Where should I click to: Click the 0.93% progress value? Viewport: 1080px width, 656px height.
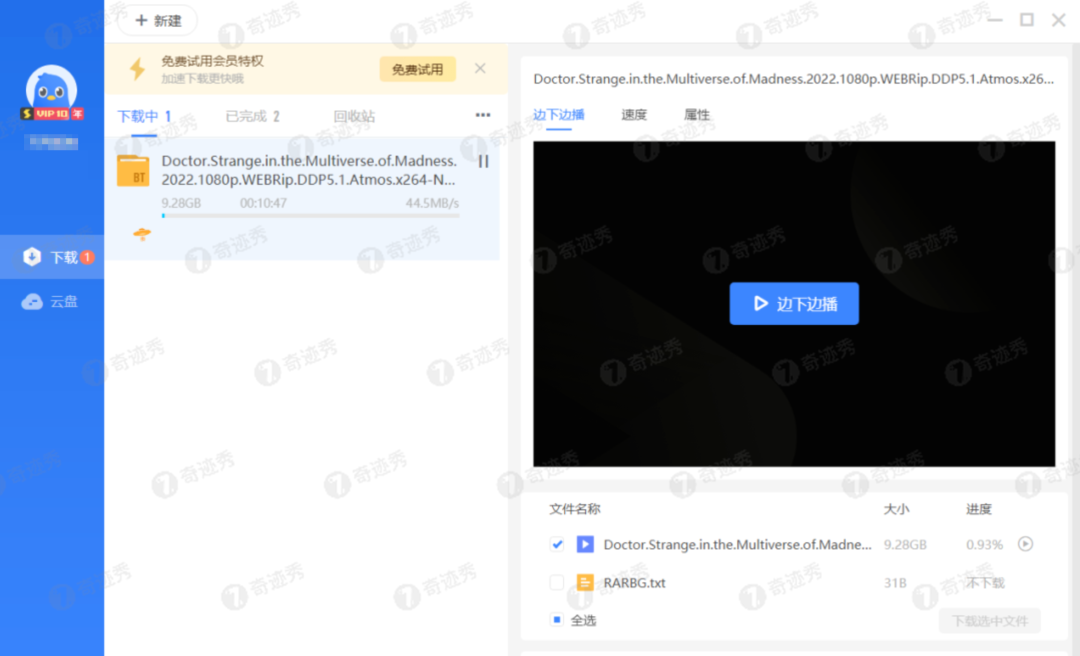[x=984, y=544]
